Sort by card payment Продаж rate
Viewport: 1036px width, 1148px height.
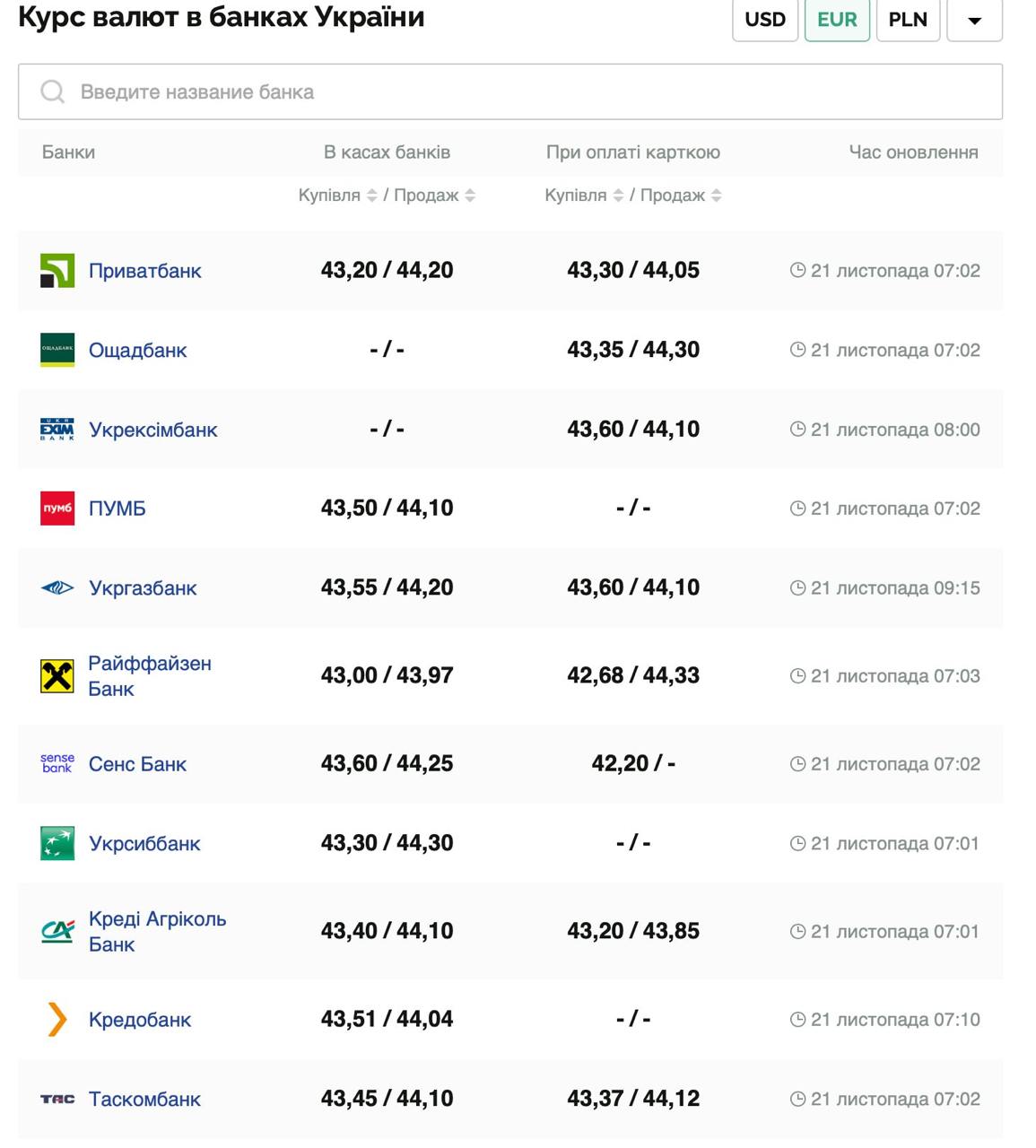[x=716, y=196]
